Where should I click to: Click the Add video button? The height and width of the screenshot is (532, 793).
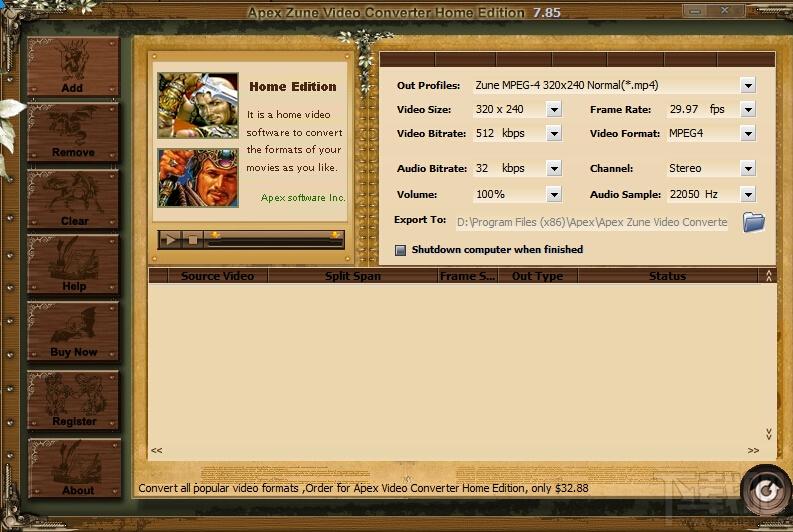click(x=73, y=66)
